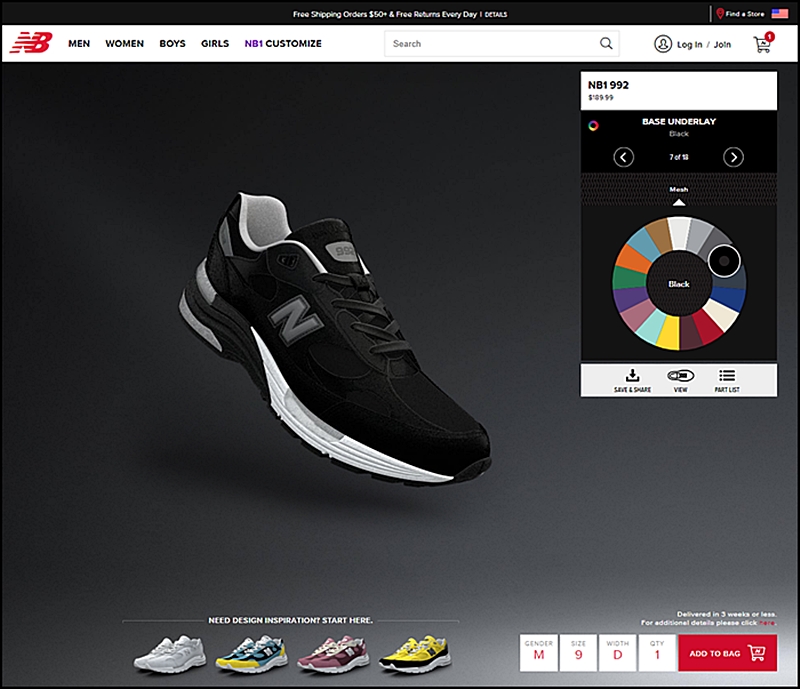This screenshot has width=800, height=689.
Task: Select the selected black color swatch circle
Action: [724, 261]
